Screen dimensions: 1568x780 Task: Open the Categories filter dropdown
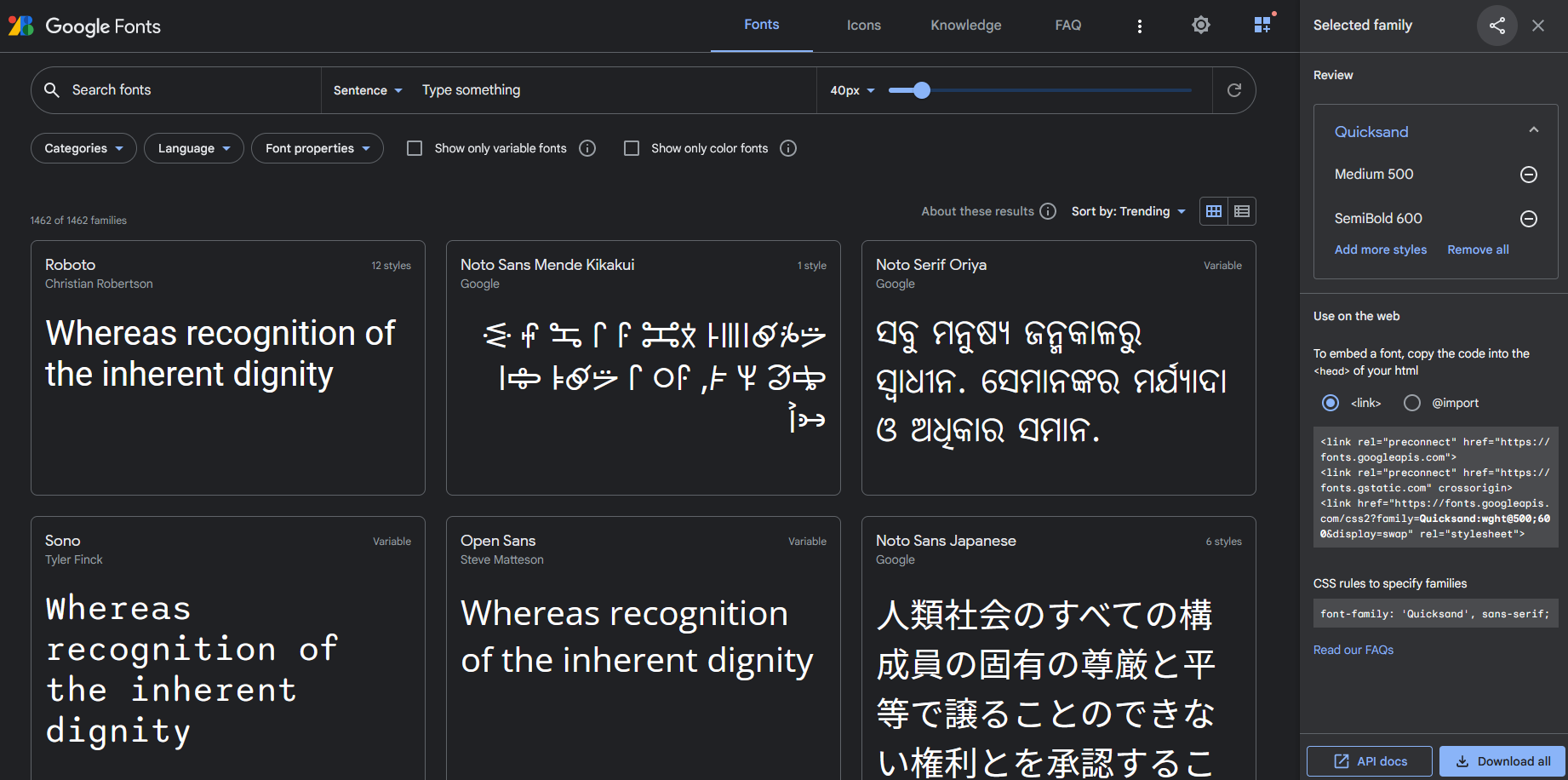pos(83,148)
